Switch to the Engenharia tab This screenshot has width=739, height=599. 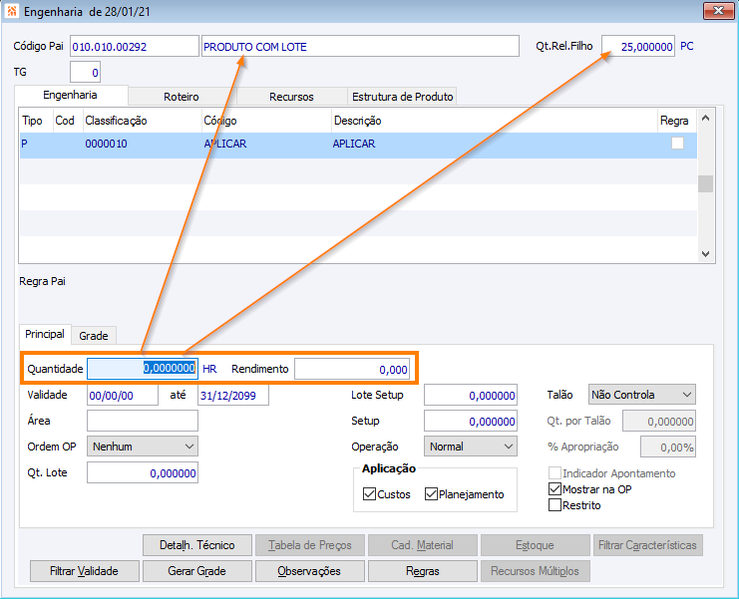point(70,95)
